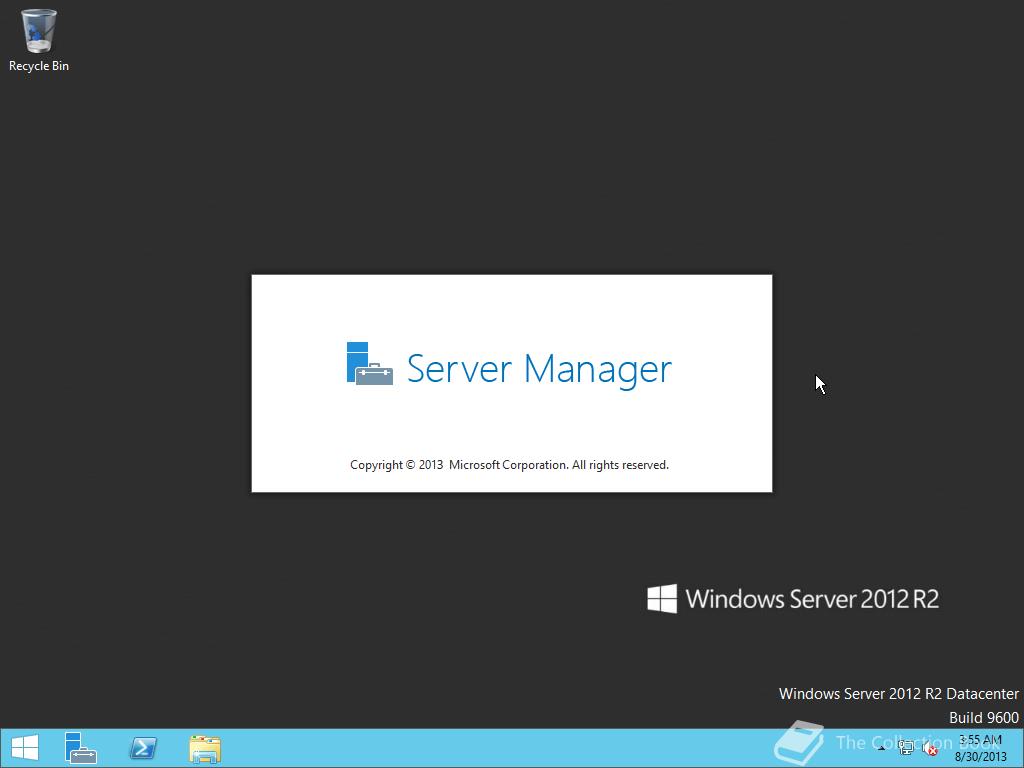Open the Start button on the taskbar
The height and width of the screenshot is (768, 1024).
tap(25, 748)
